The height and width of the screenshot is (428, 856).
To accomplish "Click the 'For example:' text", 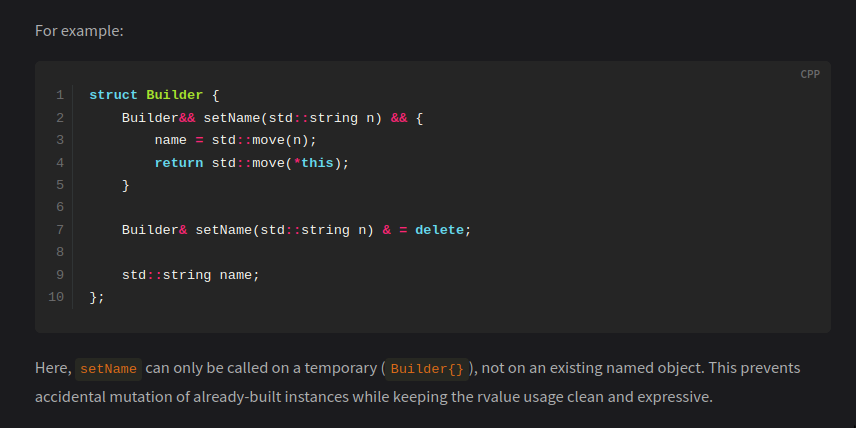I will (79, 31).
